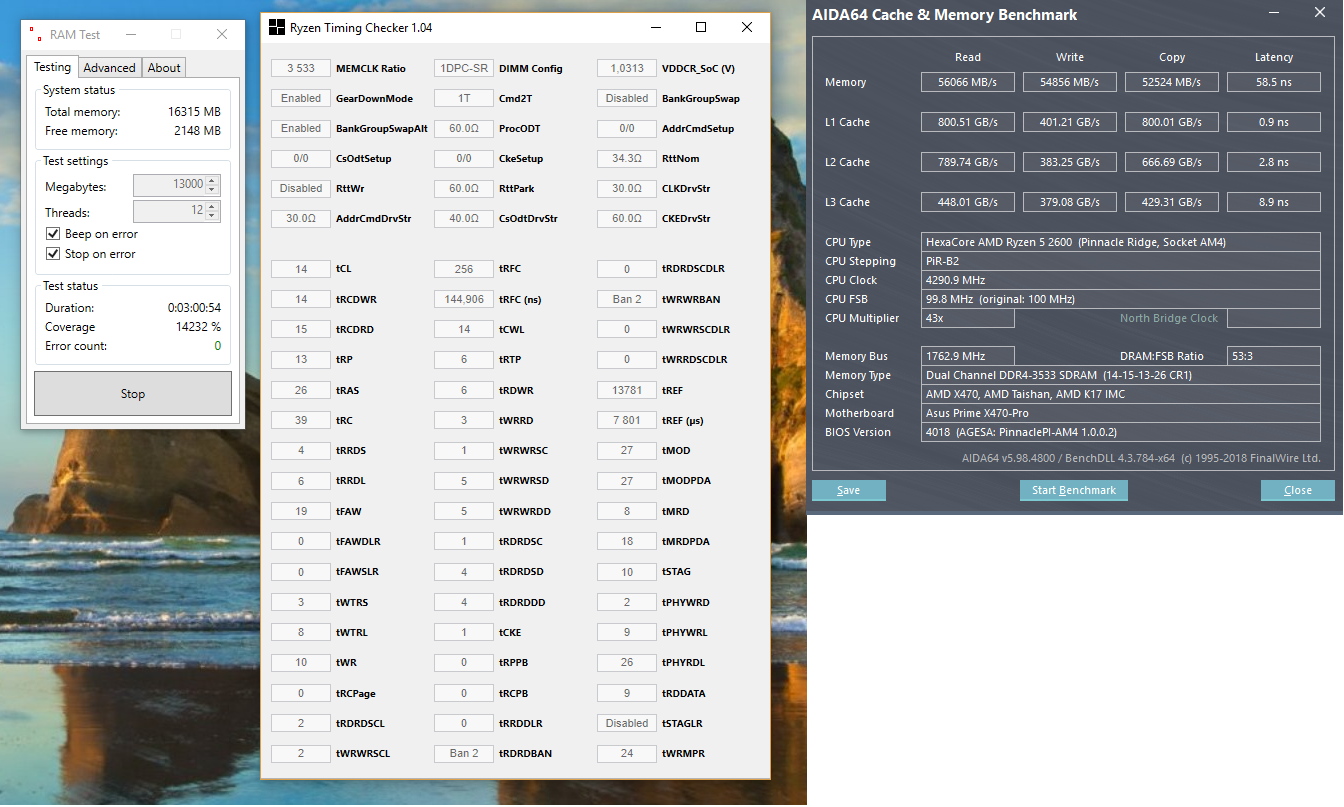The height and width of the screenshot is (807, 1344).
Task: Click the Memory Write 54856 MB/s field
Action: pos(1070,82)
